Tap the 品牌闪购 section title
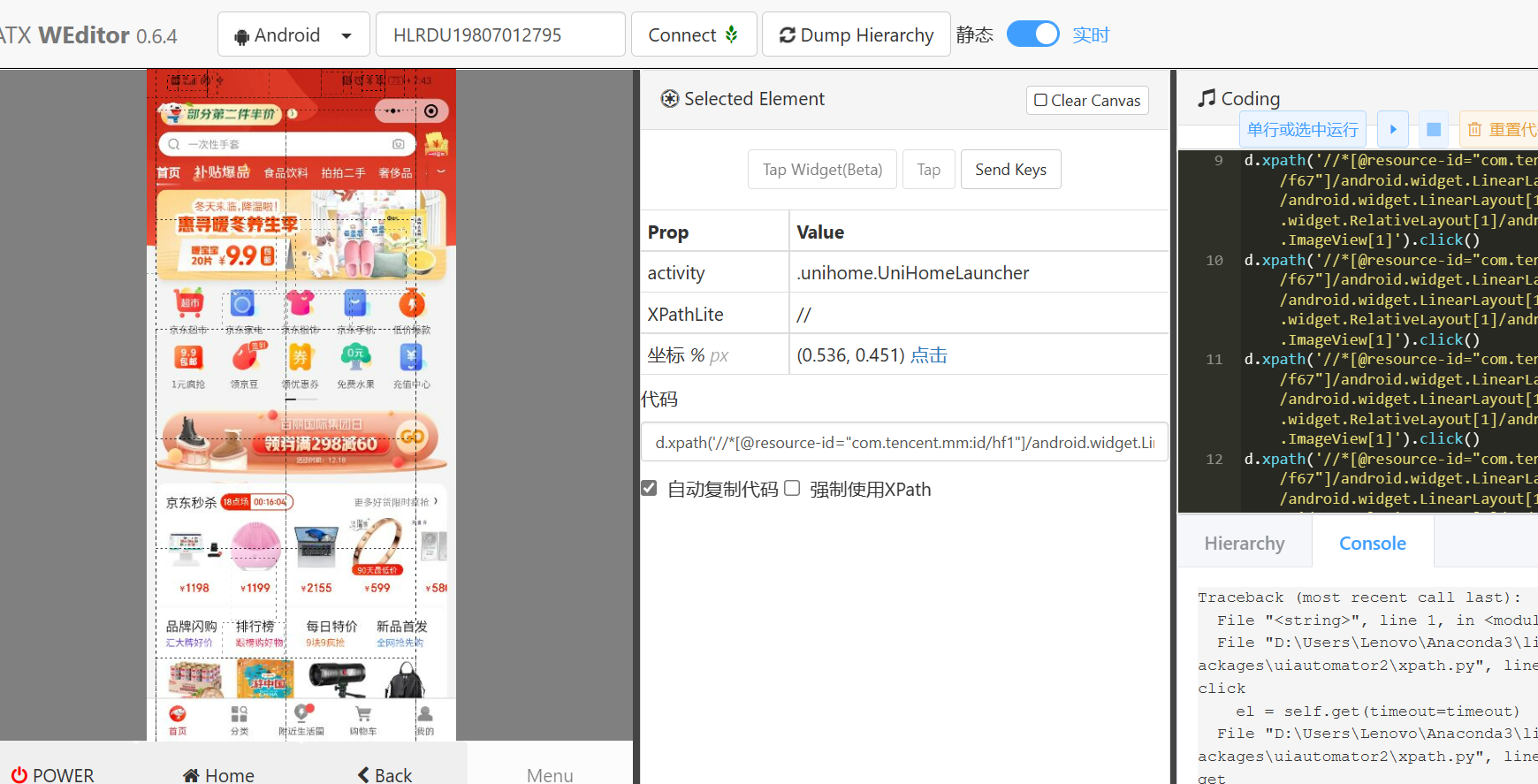This screenshot has width=1538, height=784. [x=191, y=626]
